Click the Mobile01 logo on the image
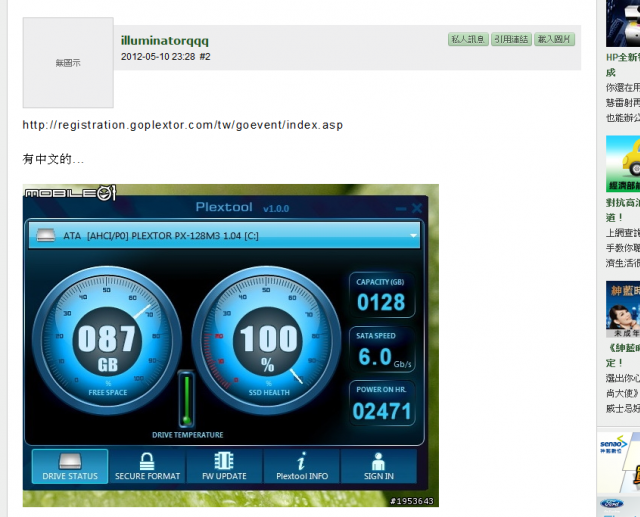This screenshot has width=640, height=517. 70,192
